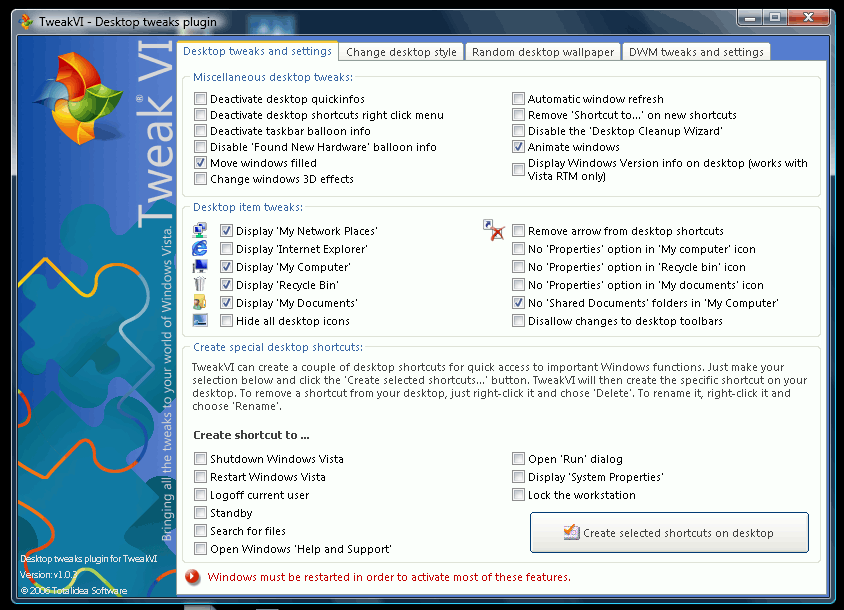Click the 'Windows must be restarted' warning text
Screen dimensions: 844x610
pyautogui.click(x=389, y=577)
